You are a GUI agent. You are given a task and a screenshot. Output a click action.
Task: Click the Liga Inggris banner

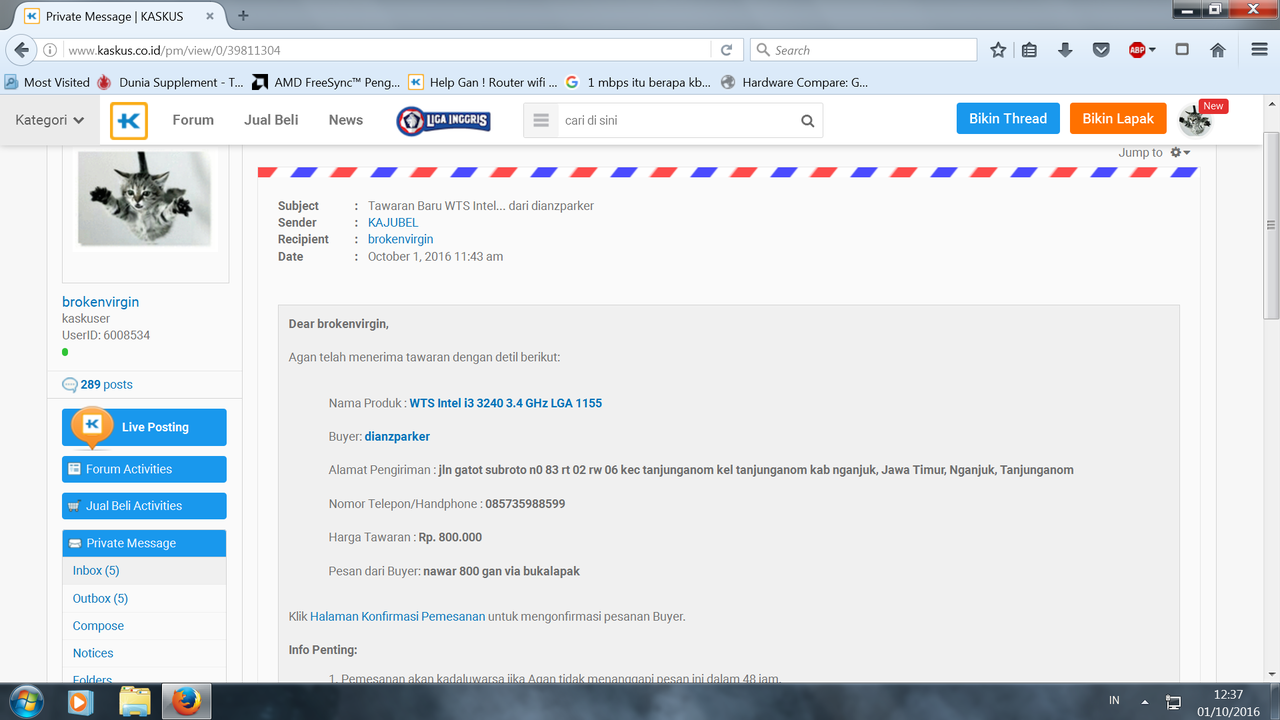click(x=442, y=120)
